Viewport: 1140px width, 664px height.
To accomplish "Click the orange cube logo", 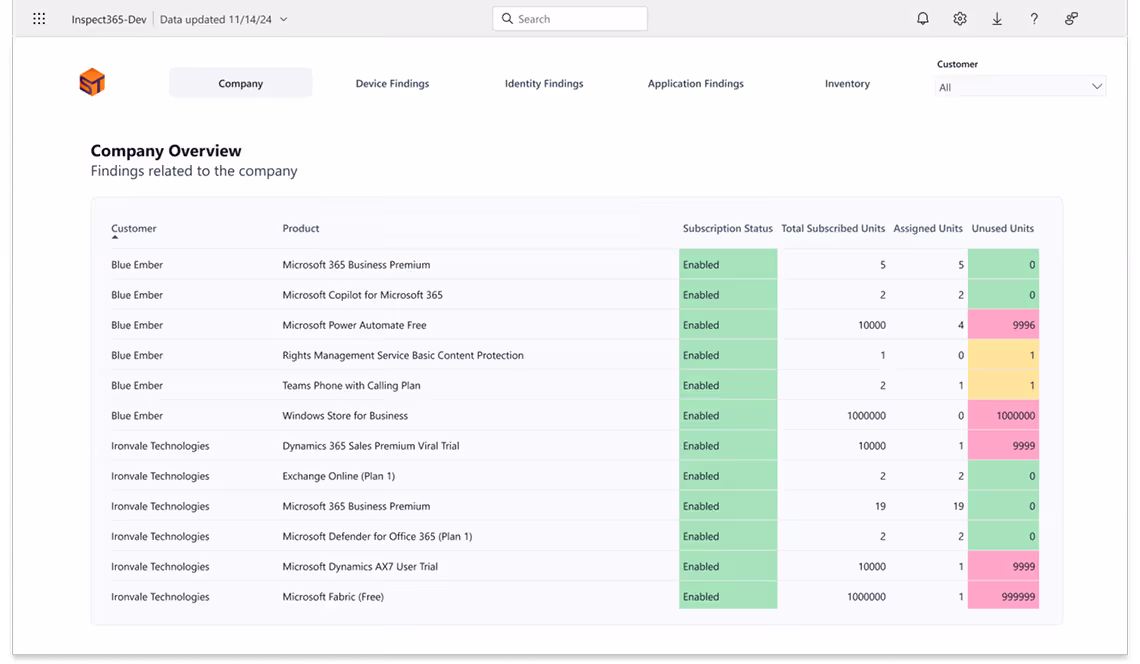I will click(x=92, y=81).
